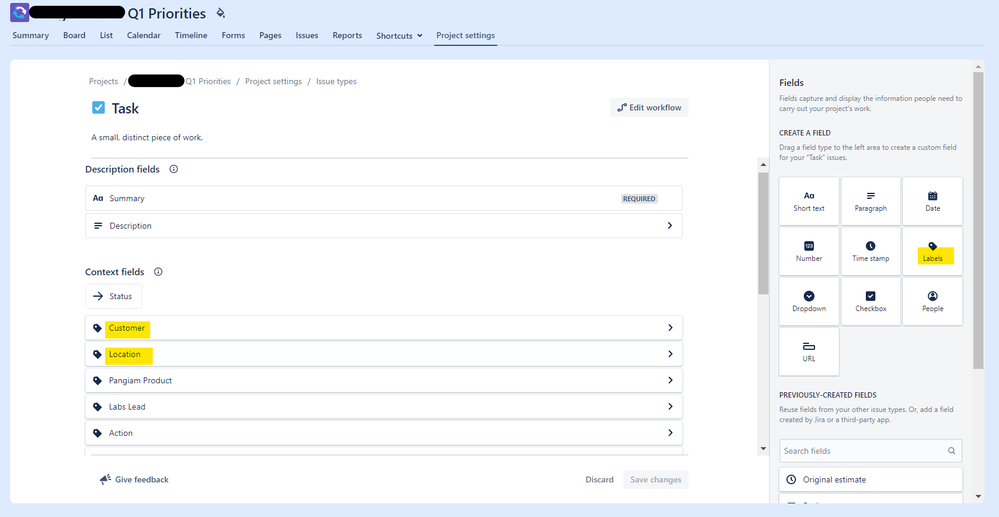This screenshot has height=517, width=999.
Task: Click the Summary field row
Action: [x=384, y=198]
